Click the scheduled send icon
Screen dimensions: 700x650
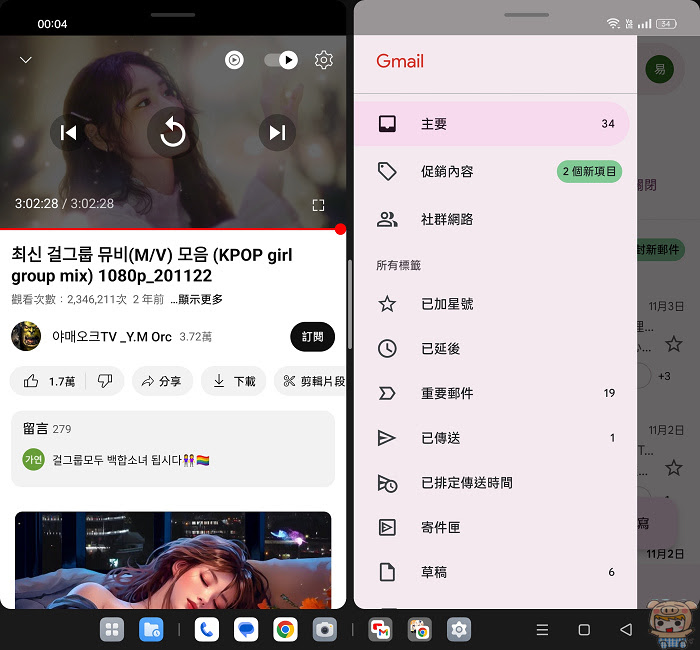coord(387,483)
